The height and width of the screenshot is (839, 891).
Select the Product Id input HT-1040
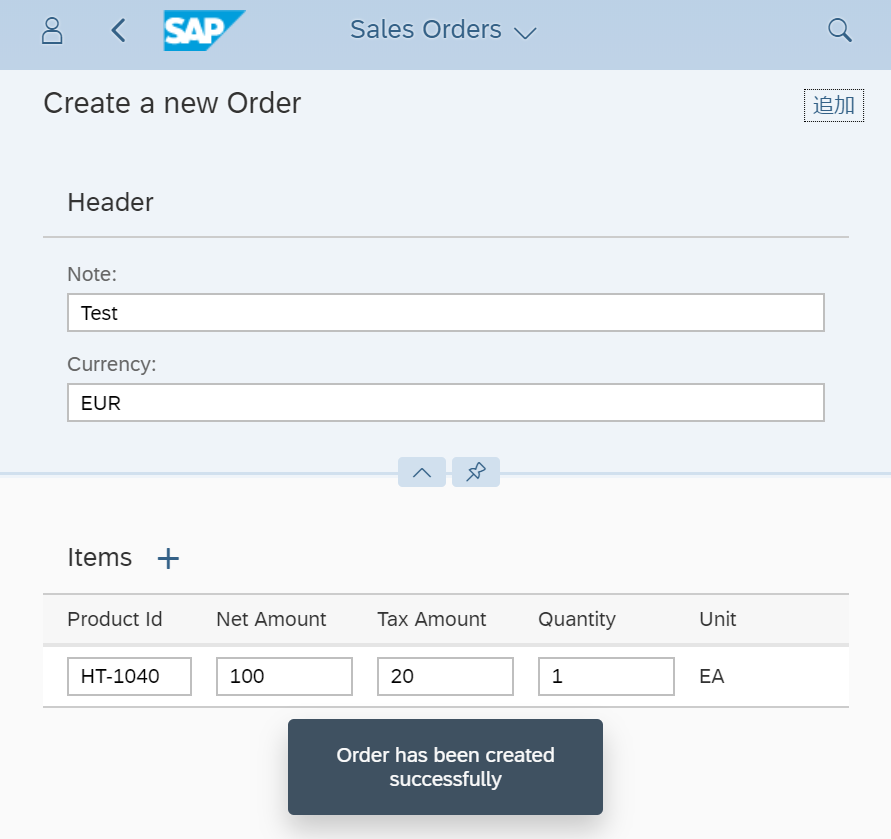(129, 676)
